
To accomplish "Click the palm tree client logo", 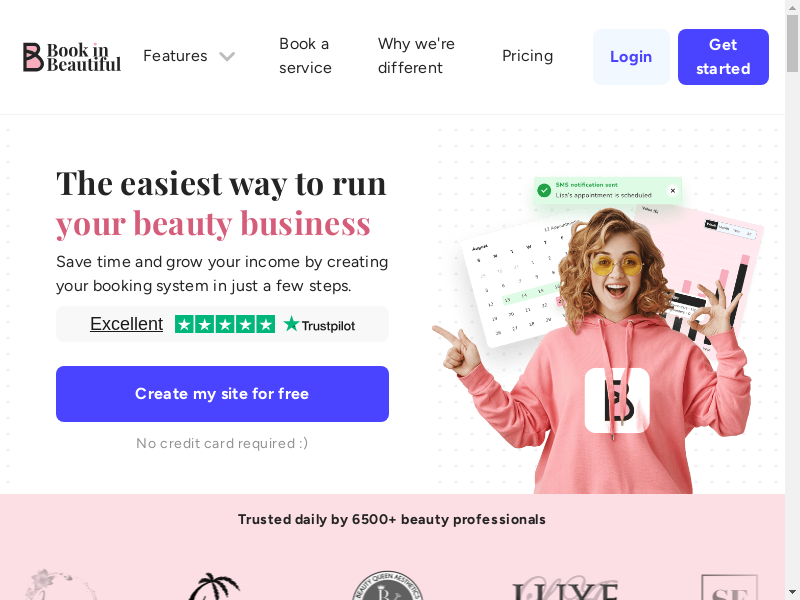I will click(x=213, y=586).
